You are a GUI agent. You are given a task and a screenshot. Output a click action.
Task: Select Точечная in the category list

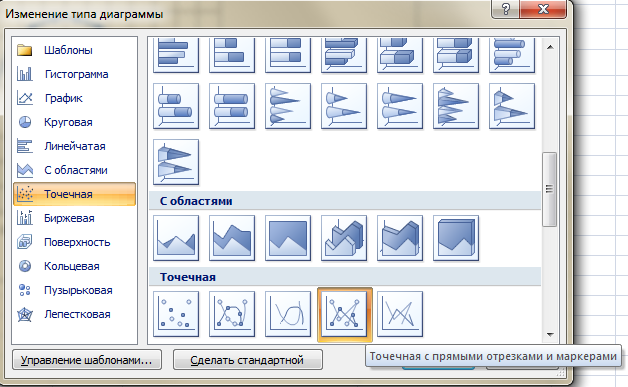click(74, 194)
